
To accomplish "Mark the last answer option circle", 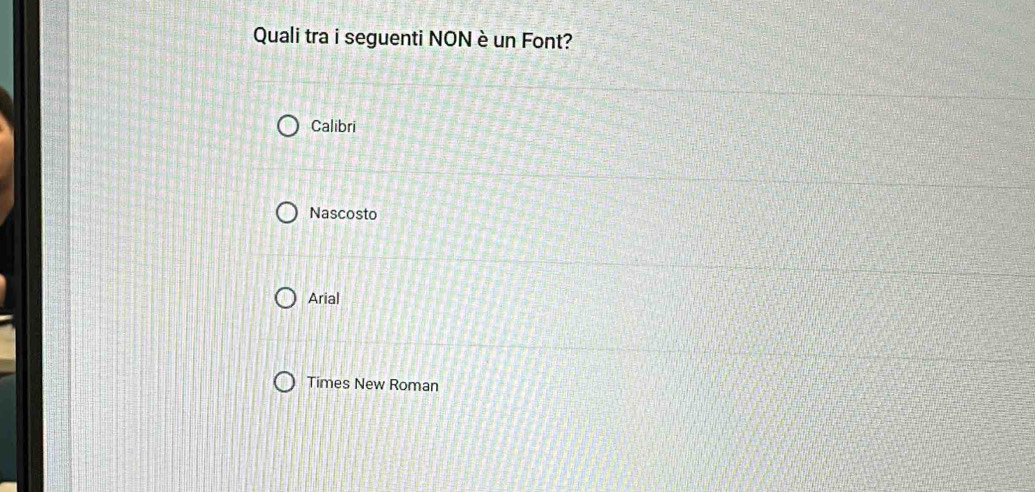I will 285,383.
